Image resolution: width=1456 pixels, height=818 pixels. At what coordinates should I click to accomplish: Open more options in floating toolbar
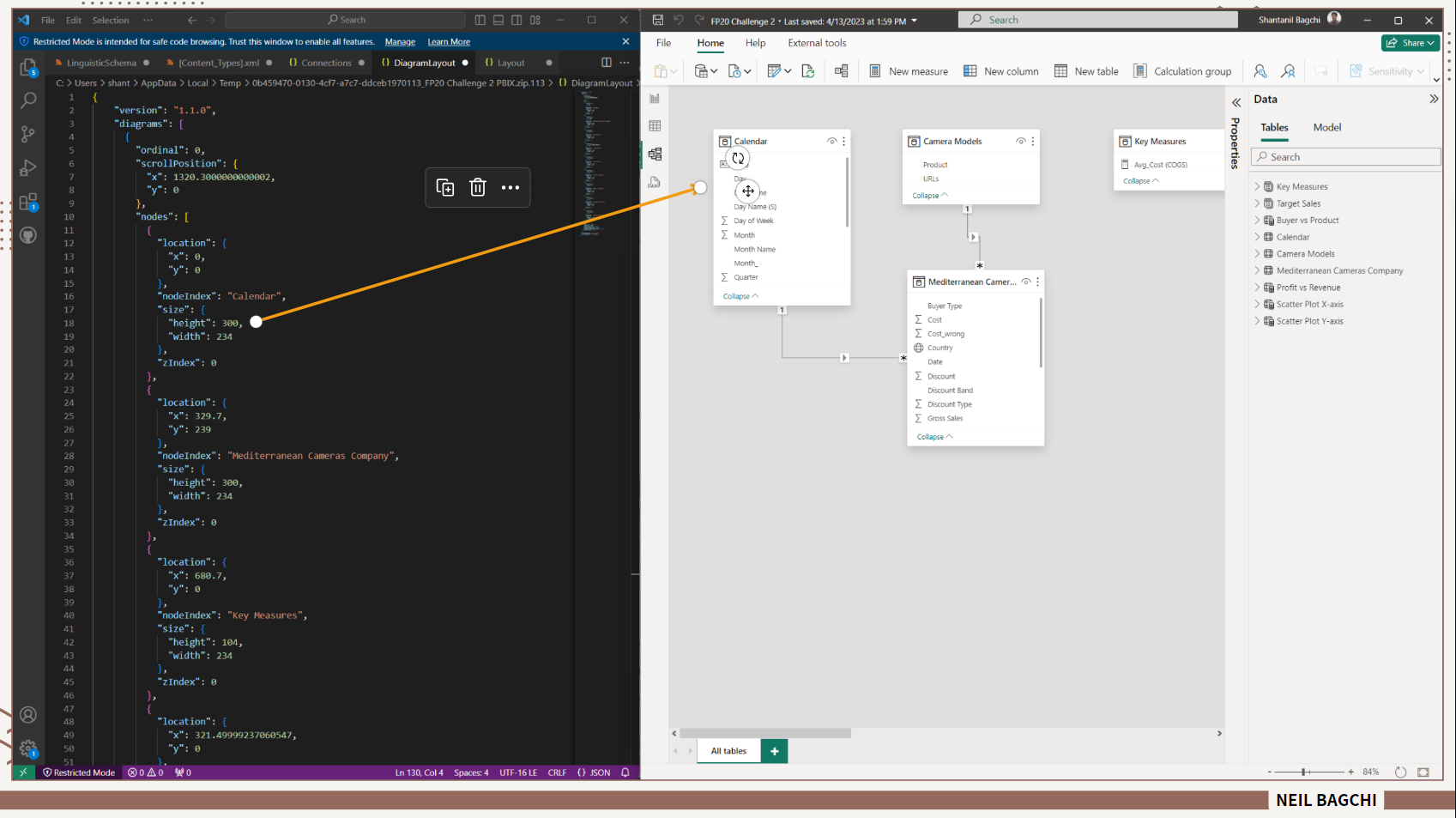[x=511, y=187]
